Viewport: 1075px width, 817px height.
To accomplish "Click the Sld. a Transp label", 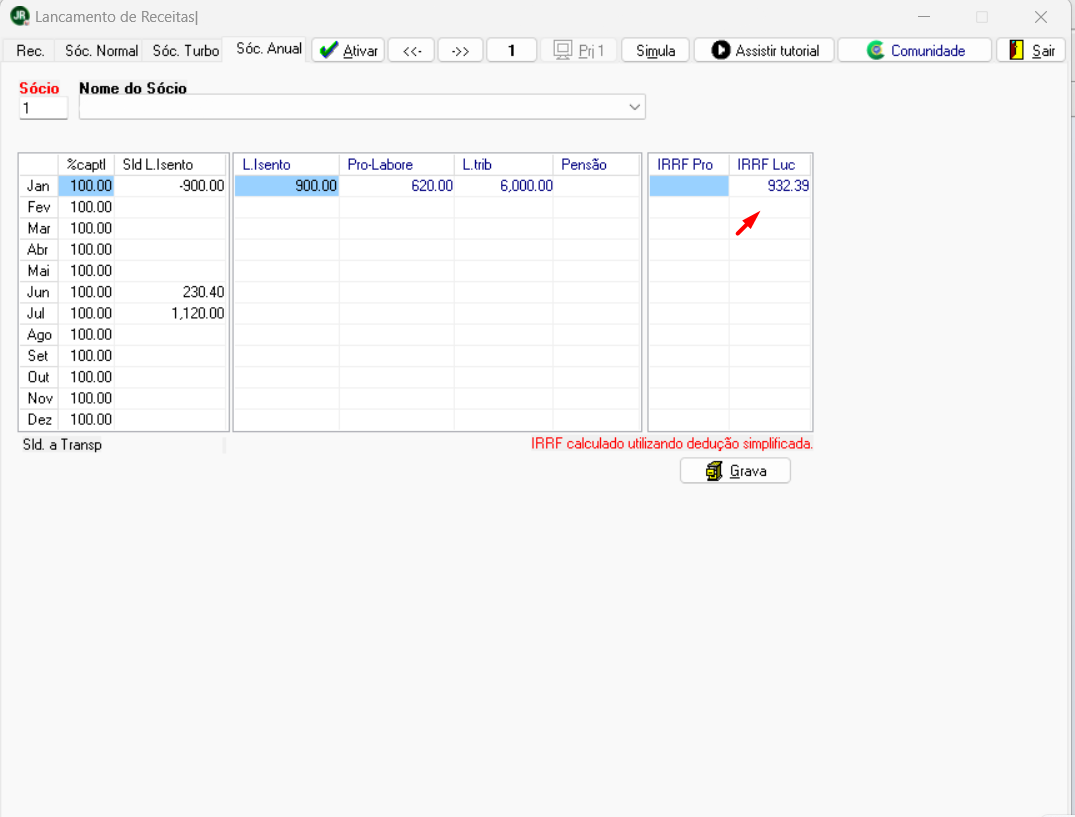I will pyautogui.click(x=62, y=445).
